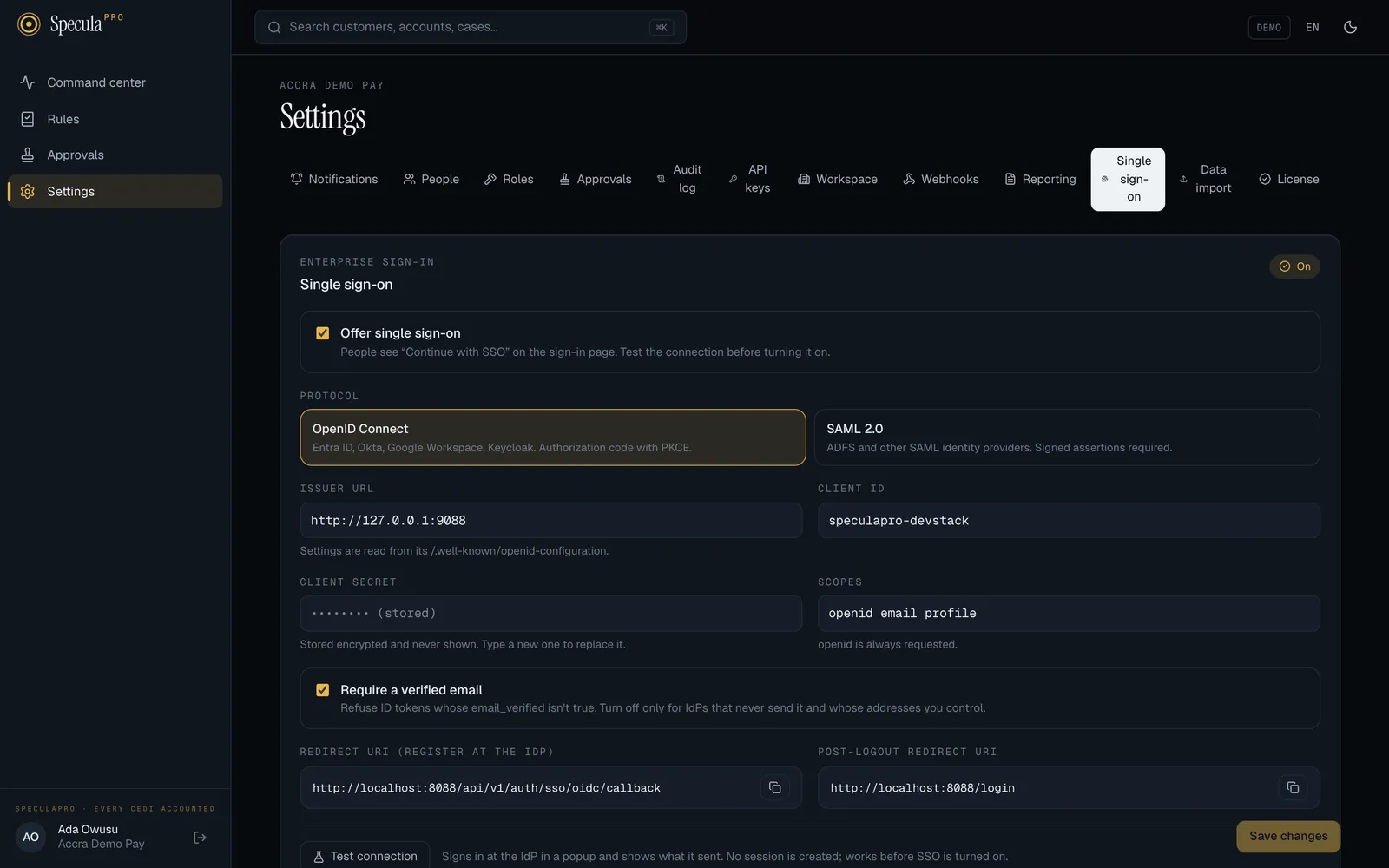Copy the post-logout redirect URI
The image size is (1389, 868).
point(1293,788)
